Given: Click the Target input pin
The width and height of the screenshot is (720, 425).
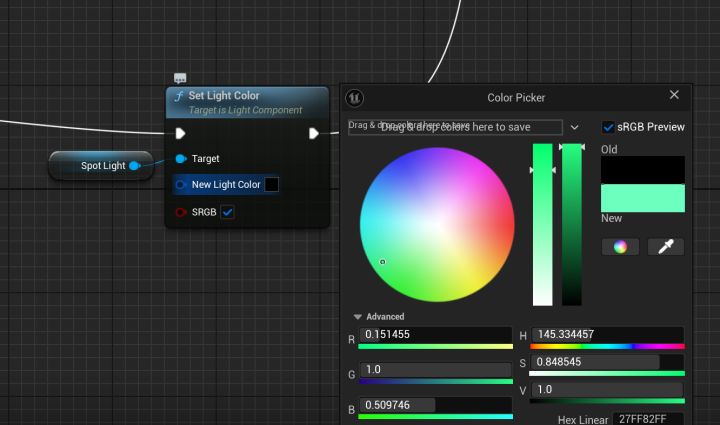Looking at the screenshot, I should (181, 159).
